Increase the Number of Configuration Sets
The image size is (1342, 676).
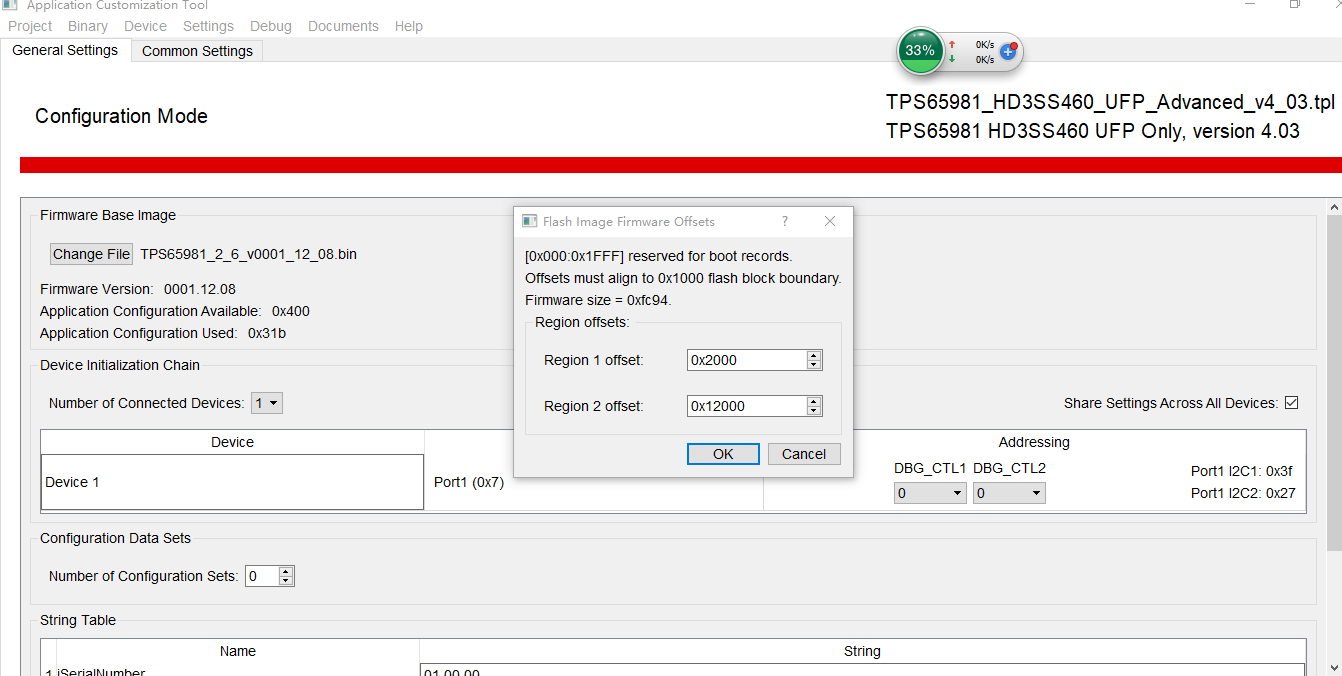point(286,571)
